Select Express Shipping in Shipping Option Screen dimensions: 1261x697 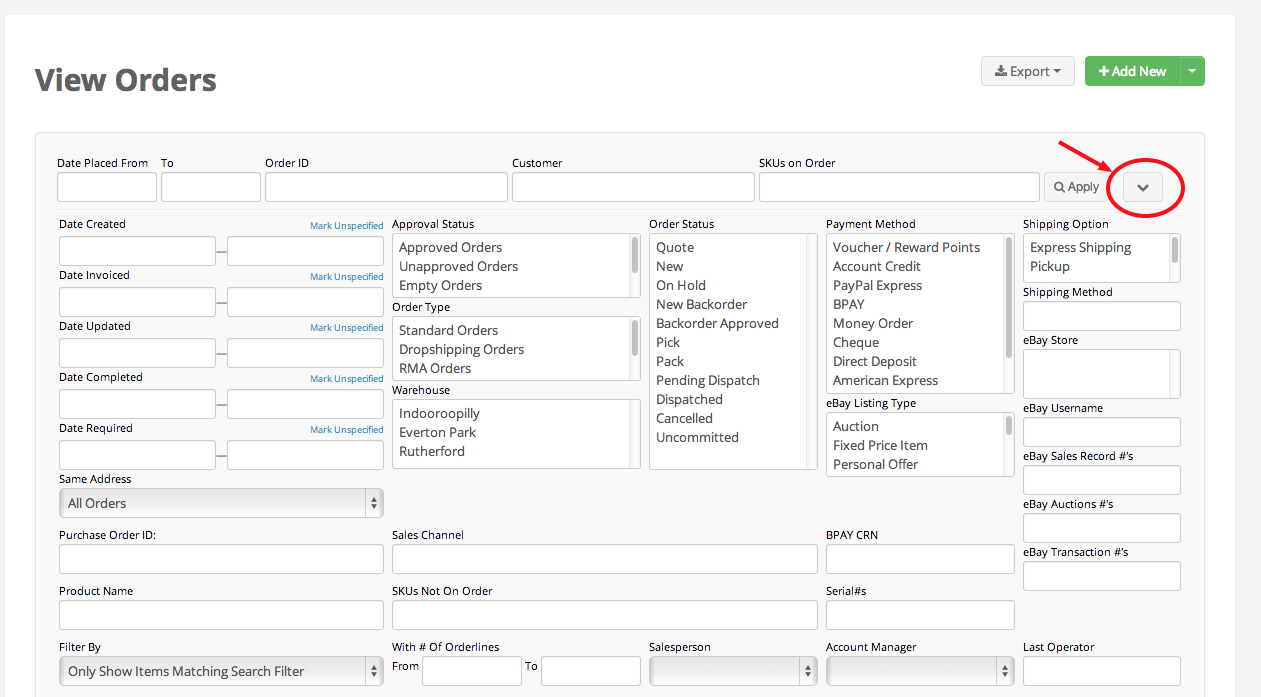pyautogui.click(x=1081, y=247)
